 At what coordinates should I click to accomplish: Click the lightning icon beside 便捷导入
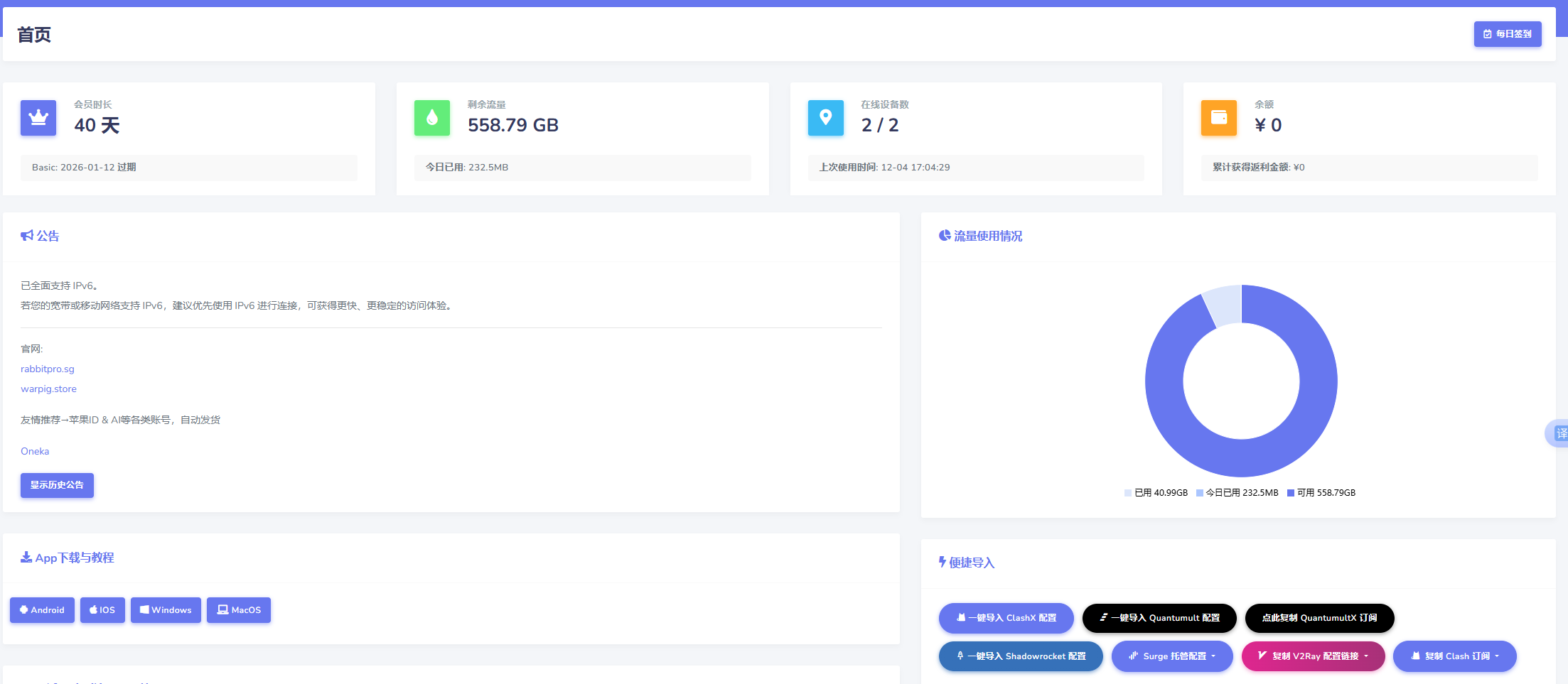pyautogui.click(x=942, y=562)
